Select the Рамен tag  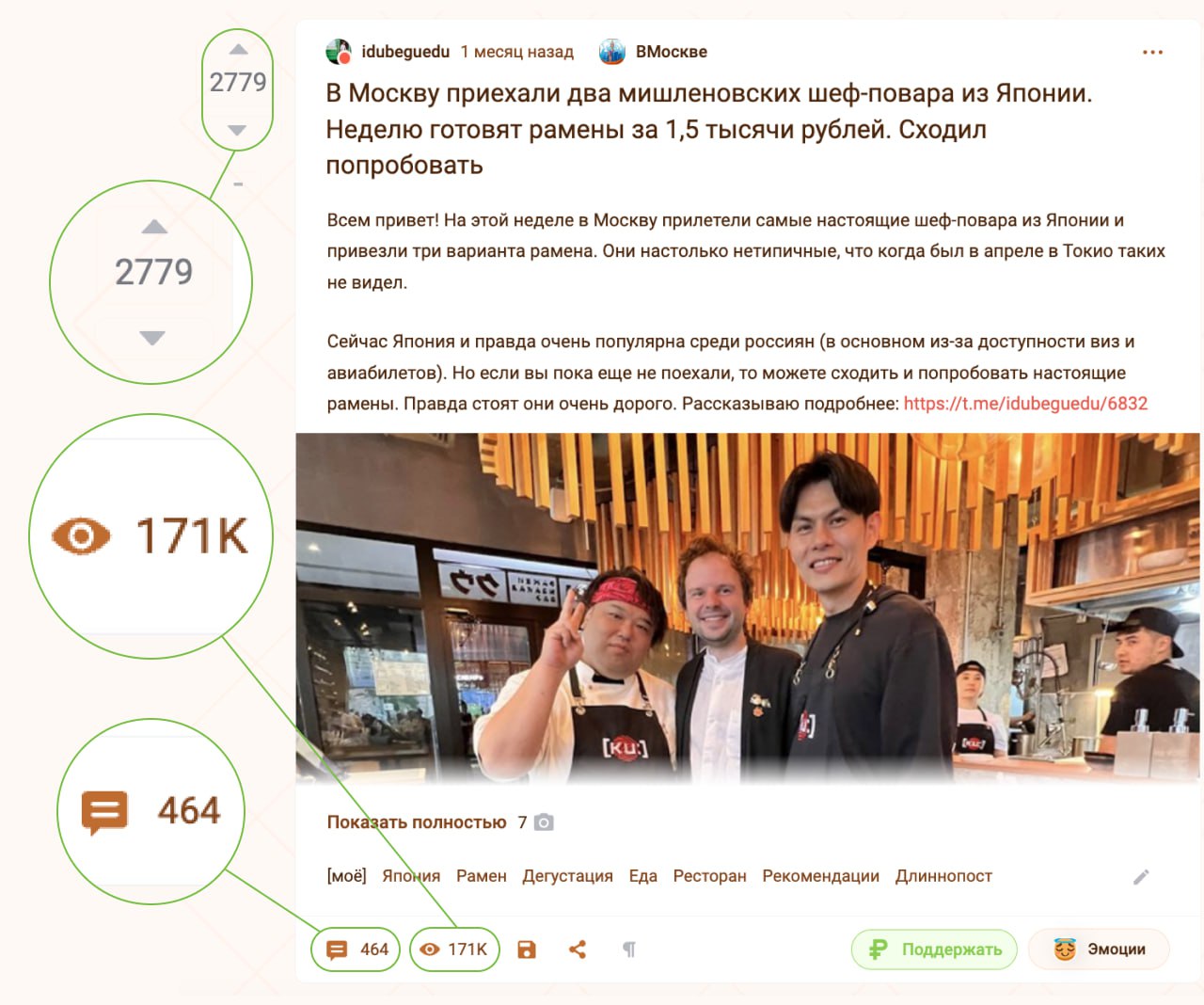[x=482, y=876]
